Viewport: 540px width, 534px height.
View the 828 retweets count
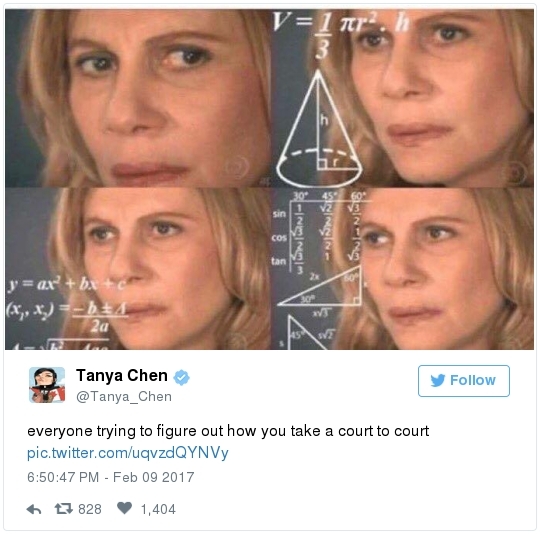click(90, 509)
